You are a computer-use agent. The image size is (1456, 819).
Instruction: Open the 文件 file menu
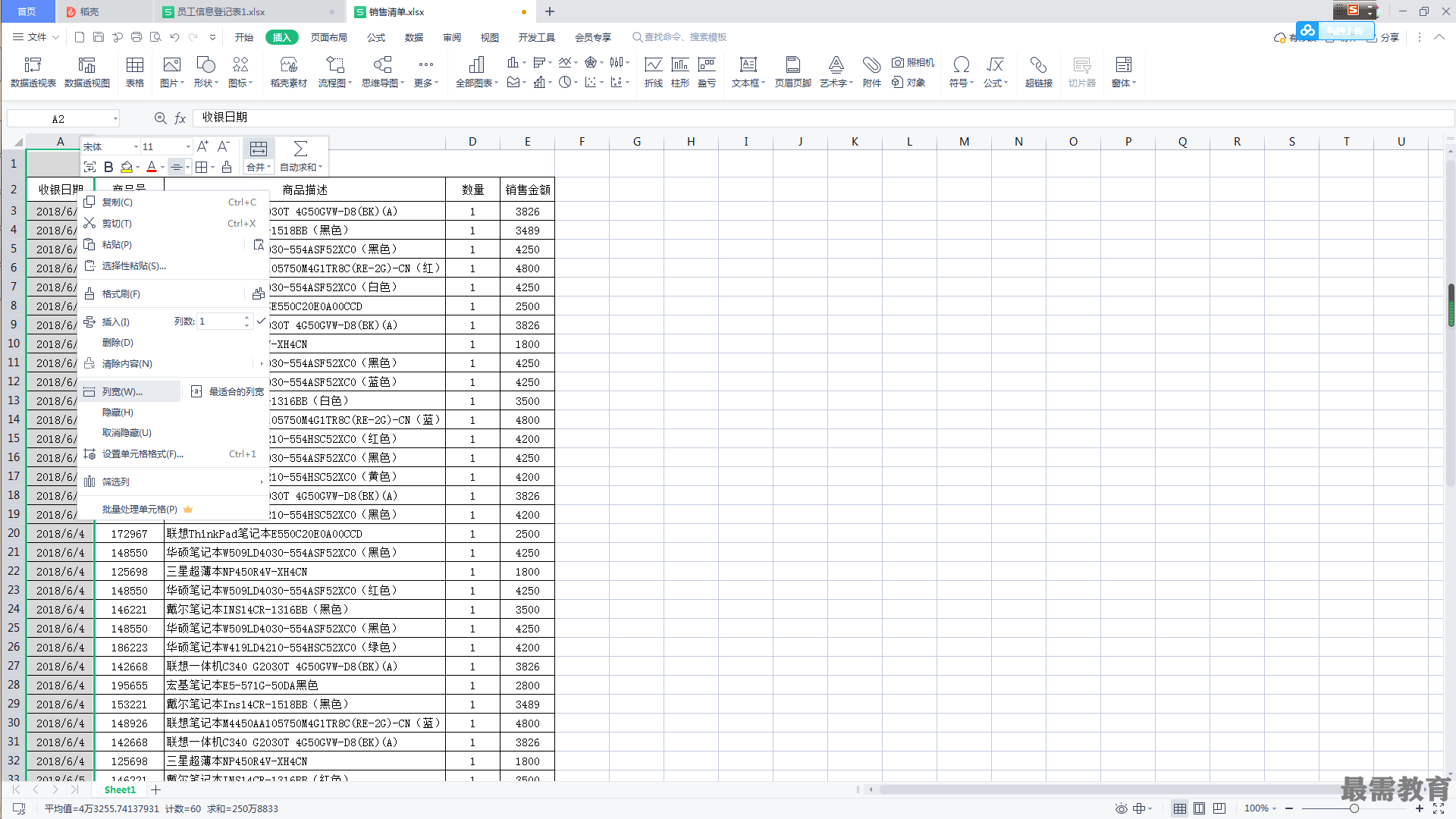coord(36,37)
